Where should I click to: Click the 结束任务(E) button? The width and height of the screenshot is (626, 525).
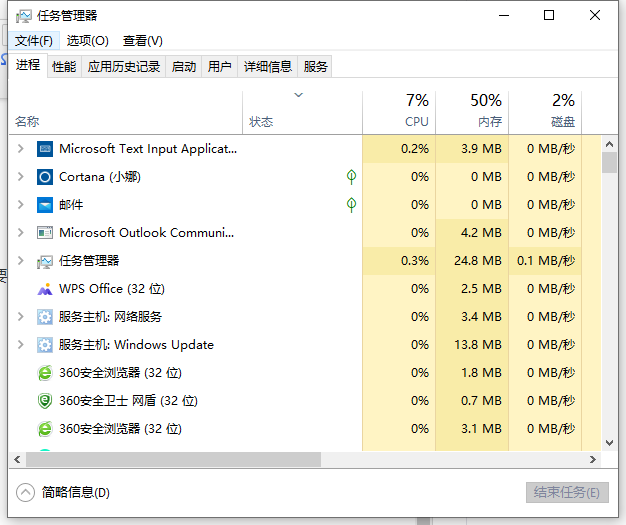tap(567, 493)
